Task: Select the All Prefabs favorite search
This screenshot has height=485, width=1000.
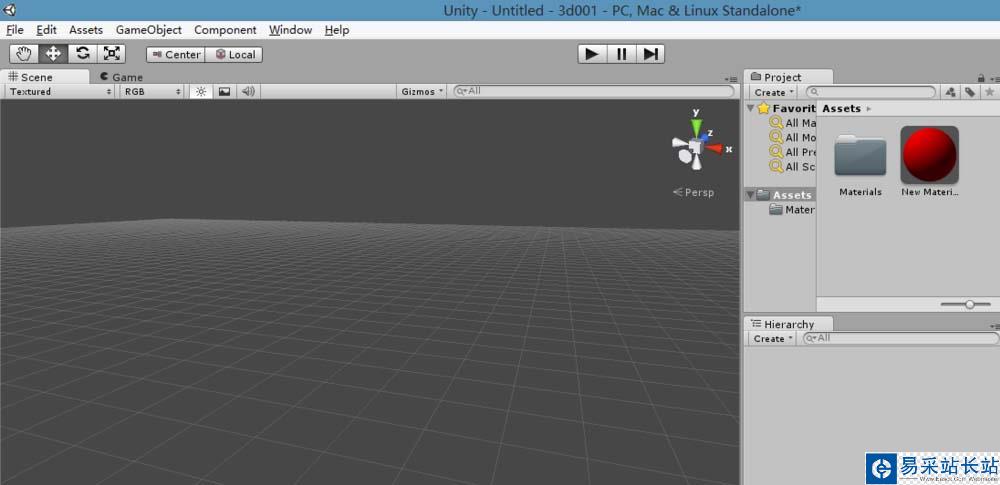Action: (793, 152)
